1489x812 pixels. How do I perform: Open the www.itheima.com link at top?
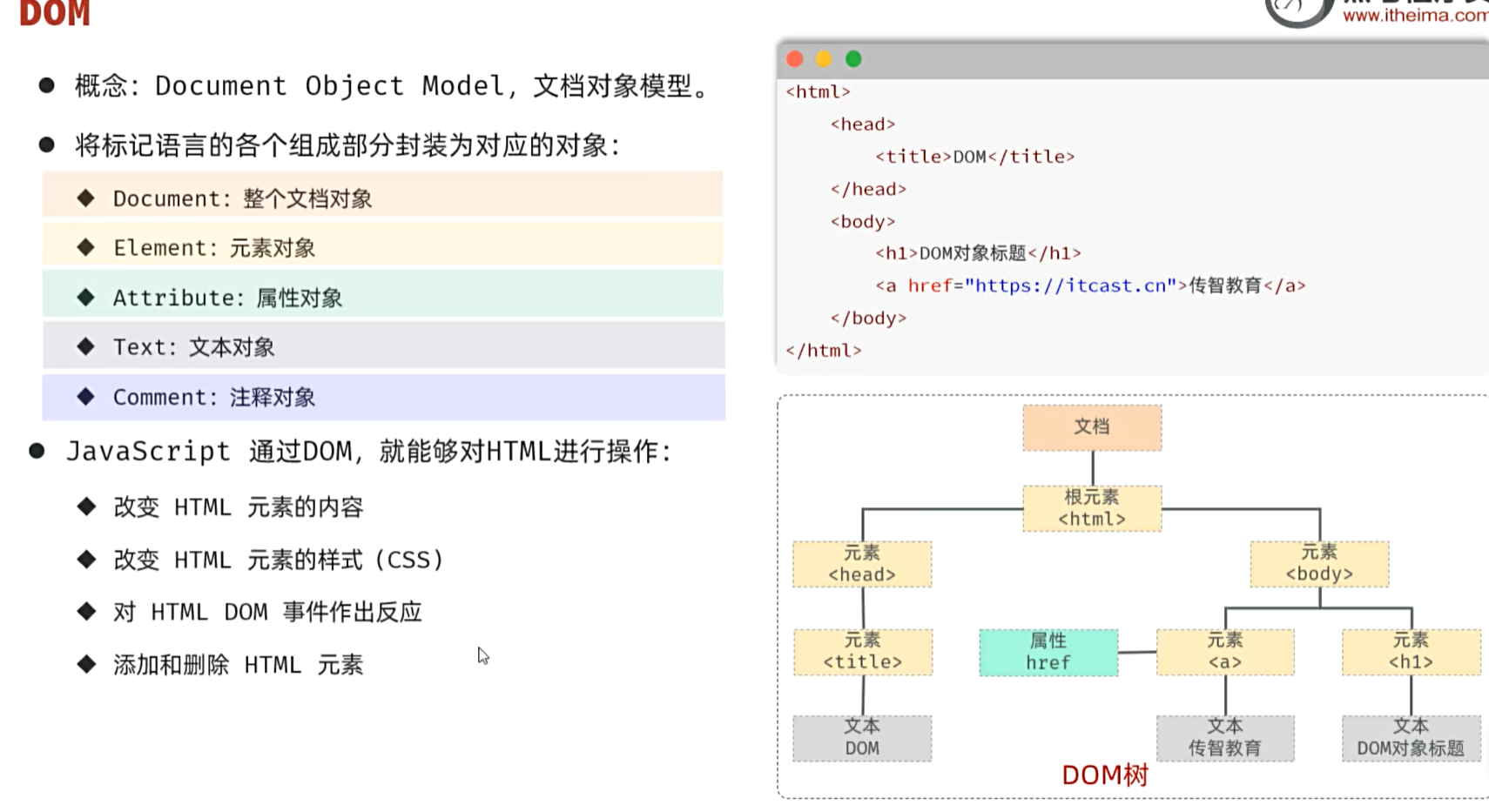coord(1415,15)
